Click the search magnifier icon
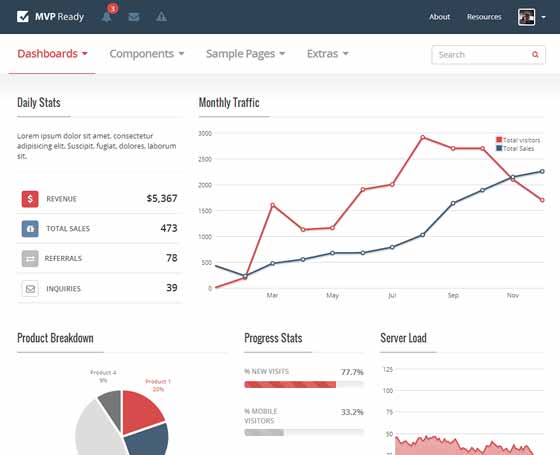560x455 pixels. click(535, 55)
